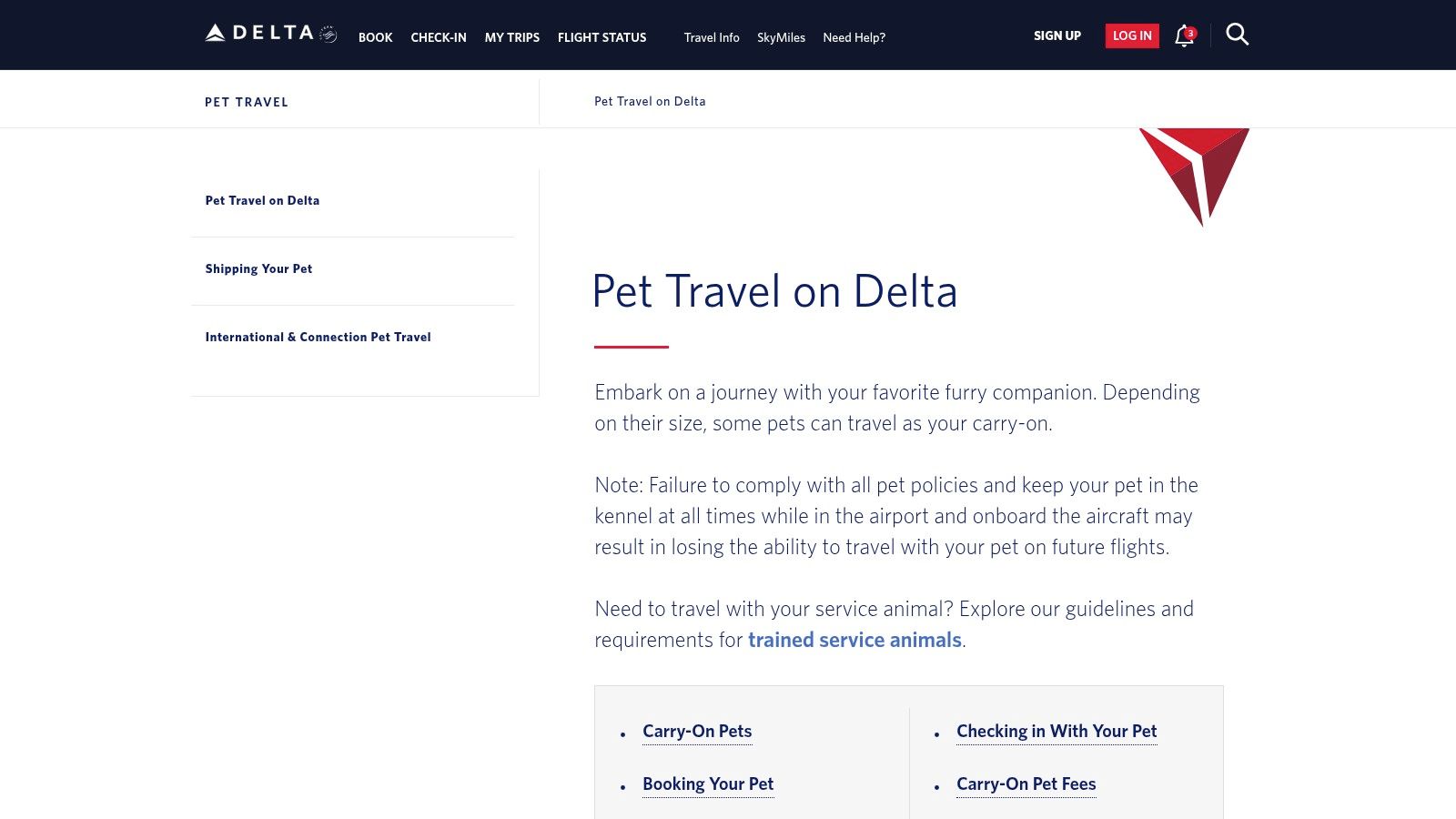The width and height of the screenshot is (1456, 819).
Task: Open the trained service animals link
Action: coord(854,640)
